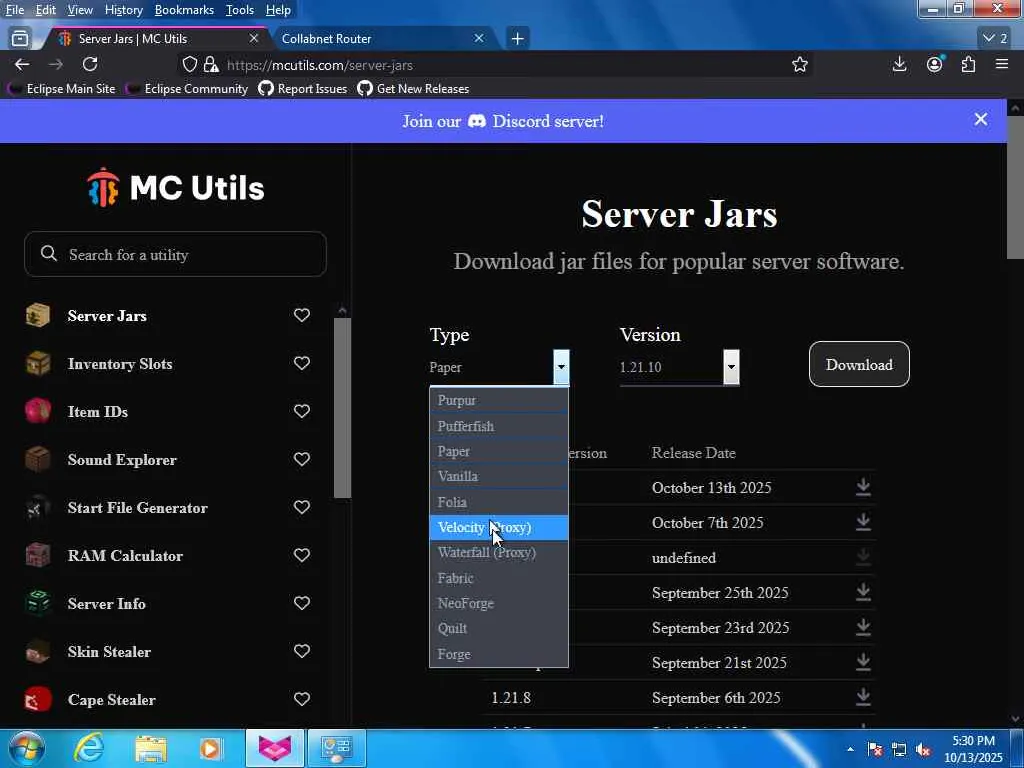Download the October 7th 2025 build

[x=863, y=522]
